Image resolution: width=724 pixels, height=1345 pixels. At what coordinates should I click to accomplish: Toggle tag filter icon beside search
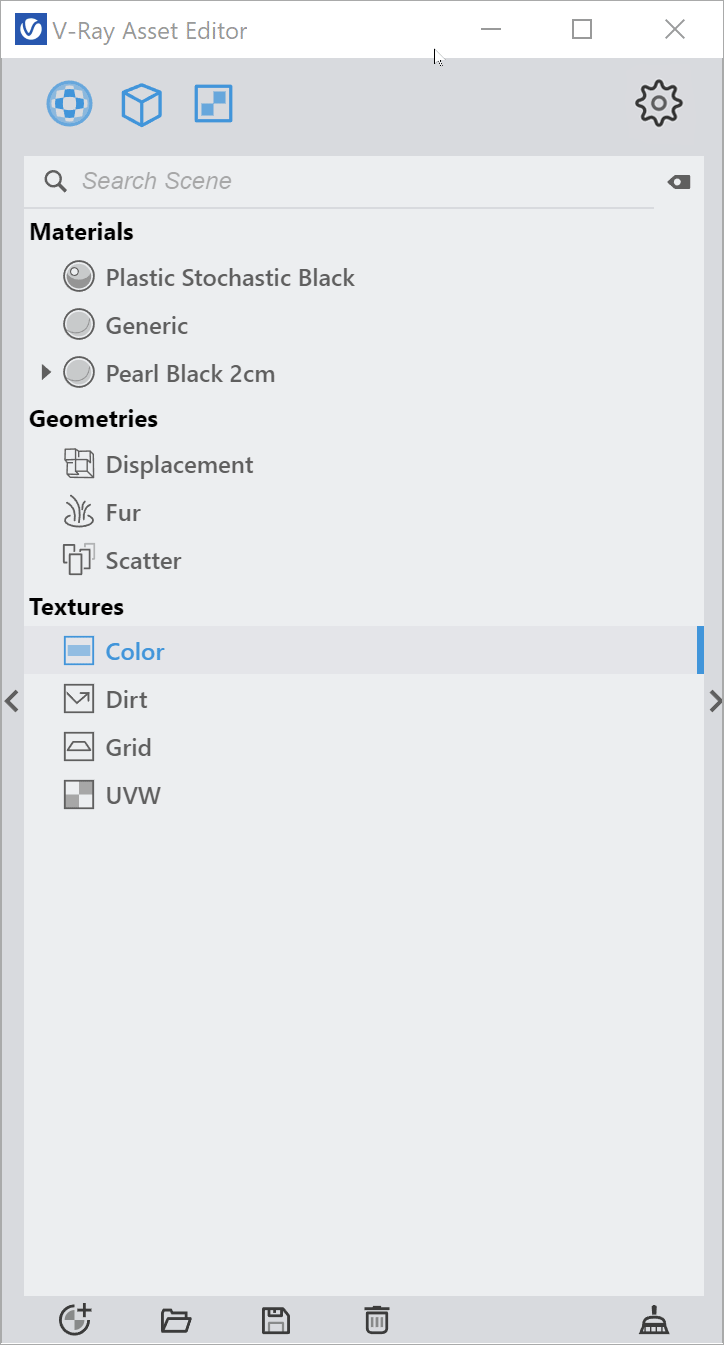tap(679, 182)
